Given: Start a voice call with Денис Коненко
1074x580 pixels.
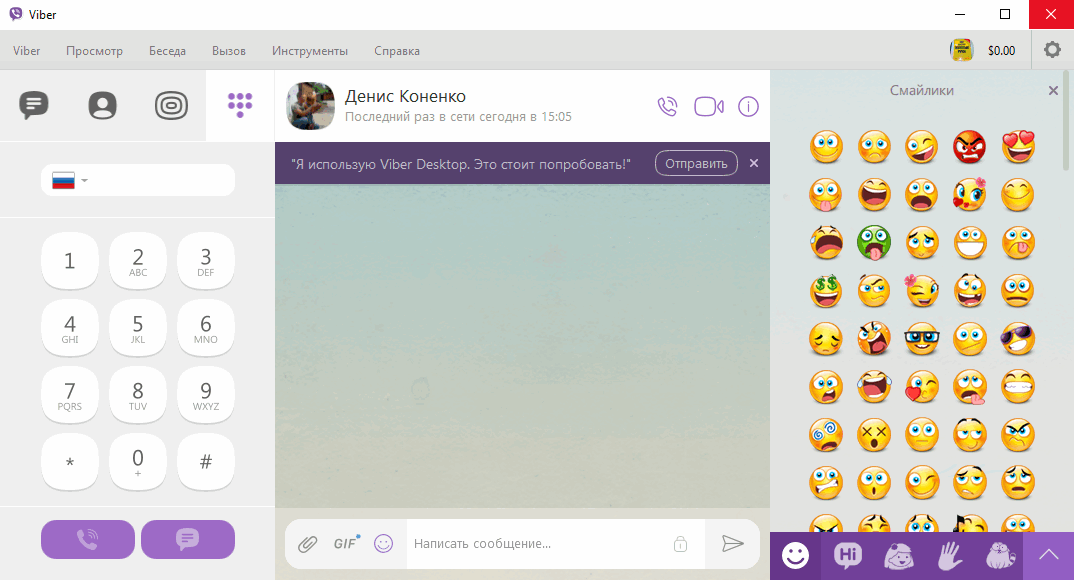Looking at the screenshot, I should tap(667, 106).
